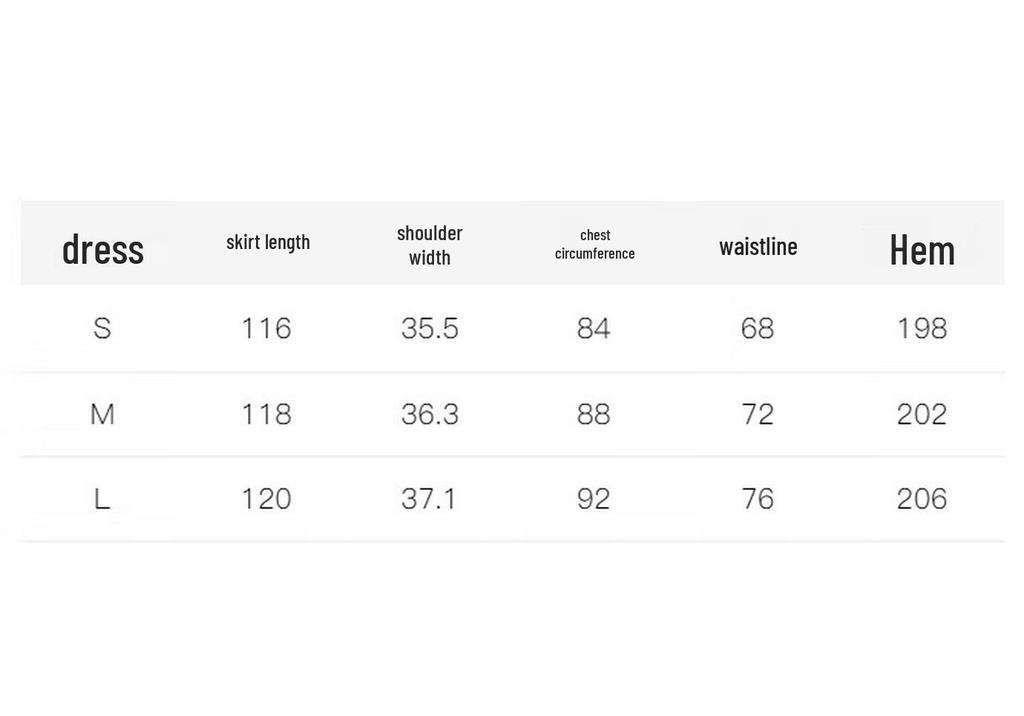
Task: Click waistline value 72
Action: (x=758, y=414)
